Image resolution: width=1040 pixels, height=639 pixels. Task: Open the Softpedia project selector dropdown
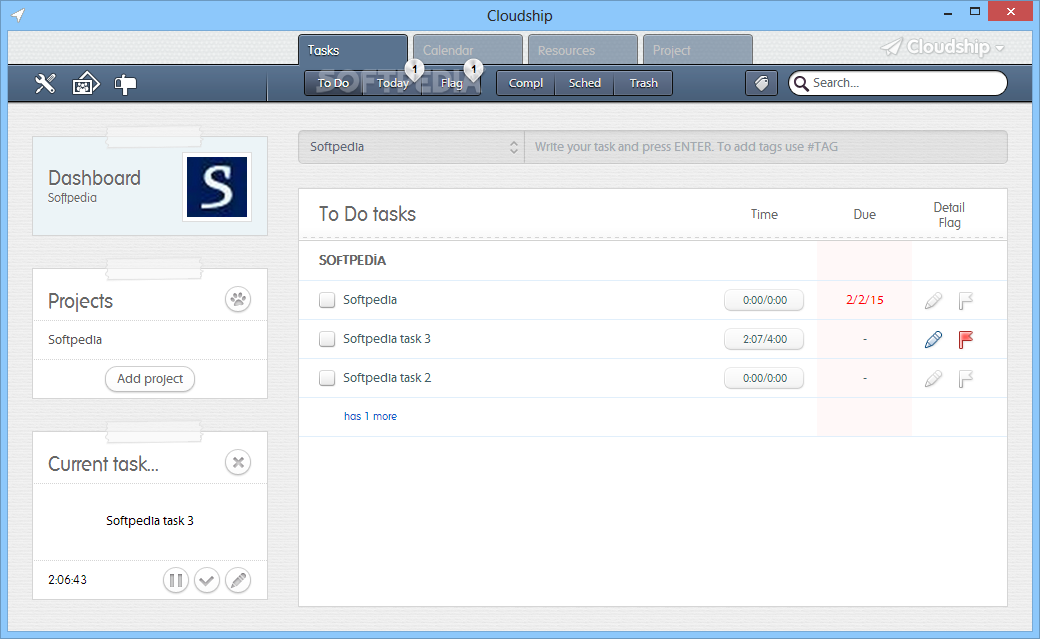(411, 147)
